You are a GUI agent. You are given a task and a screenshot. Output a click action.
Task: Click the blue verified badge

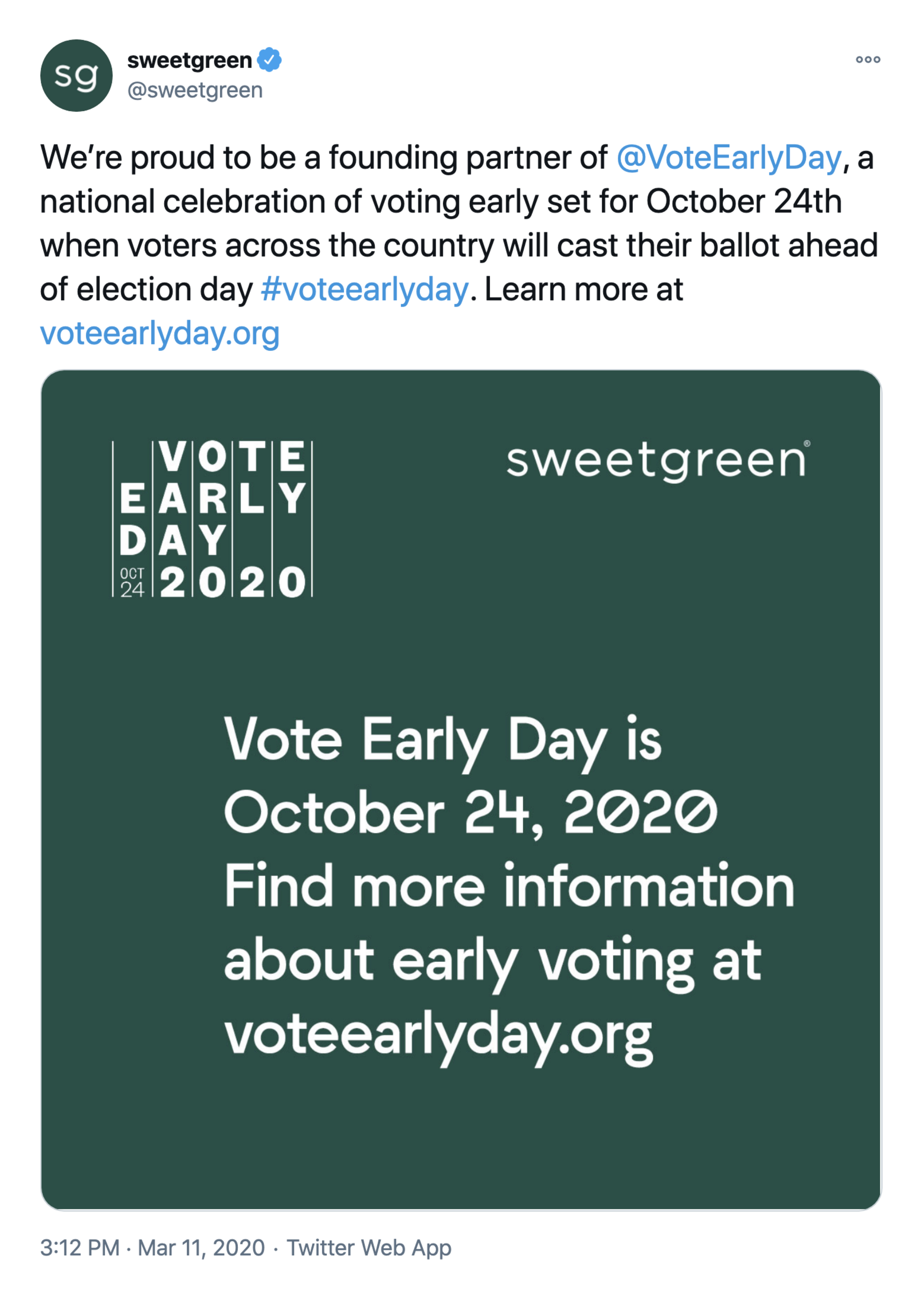(269, 60)
